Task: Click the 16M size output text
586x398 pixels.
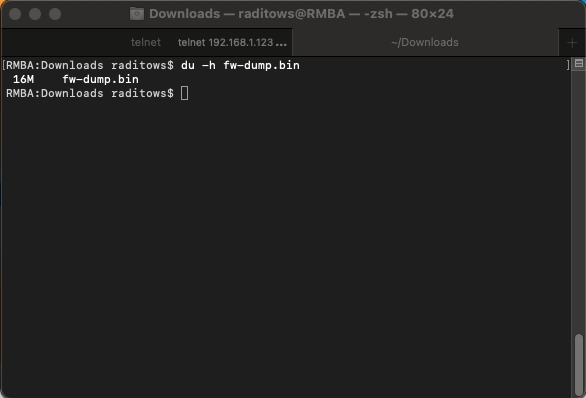Action: coord(24,79)
